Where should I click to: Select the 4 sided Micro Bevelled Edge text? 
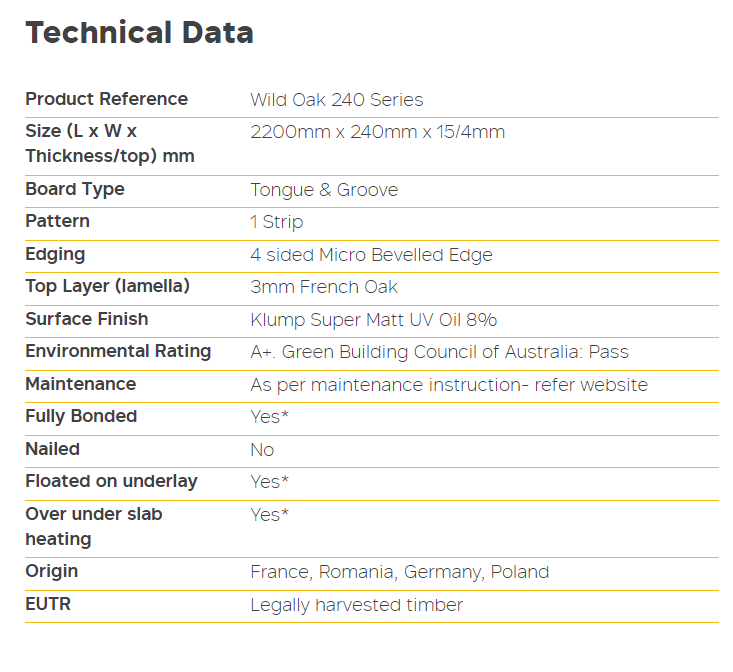point(371,255)
